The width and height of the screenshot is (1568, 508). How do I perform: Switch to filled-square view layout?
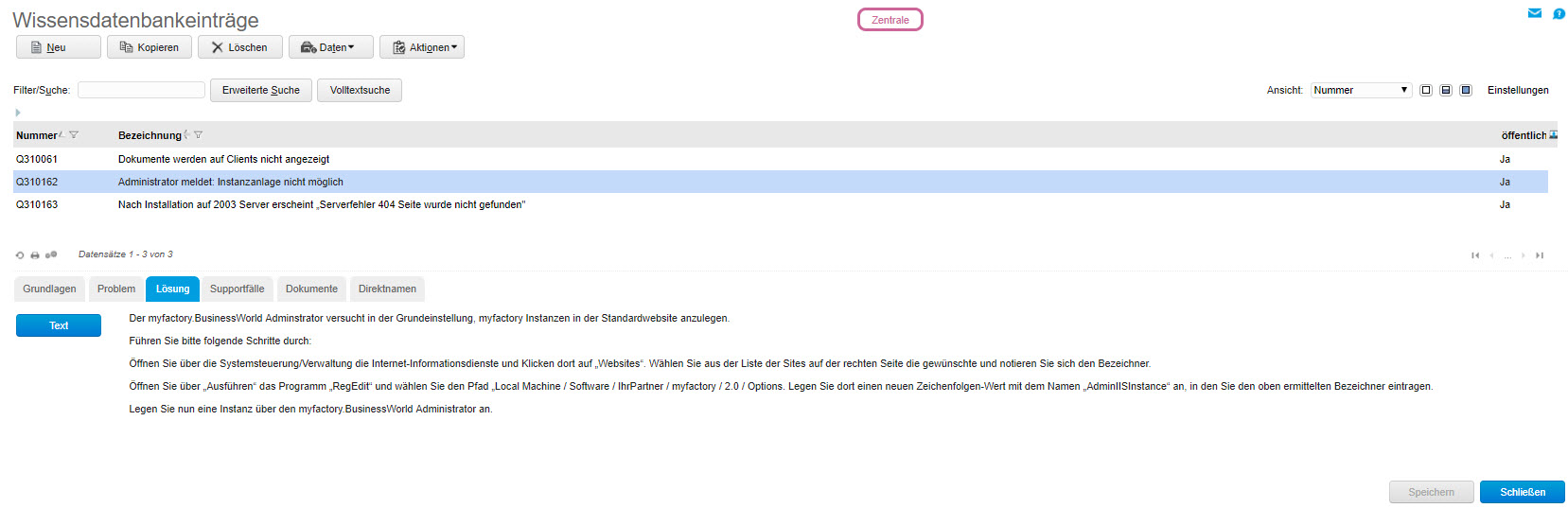pos(1466,90)
